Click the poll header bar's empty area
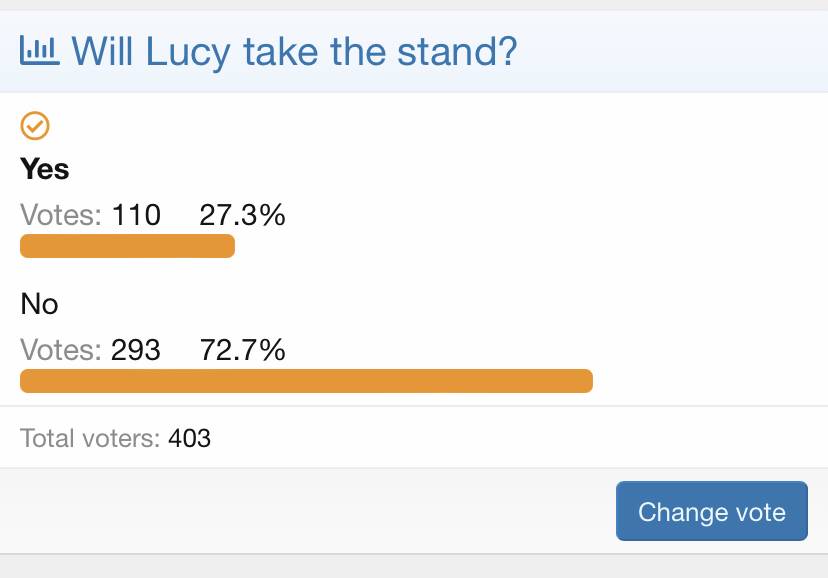This screenshot has width=828, height=578. pyautogui.click(x=671, y=52)
